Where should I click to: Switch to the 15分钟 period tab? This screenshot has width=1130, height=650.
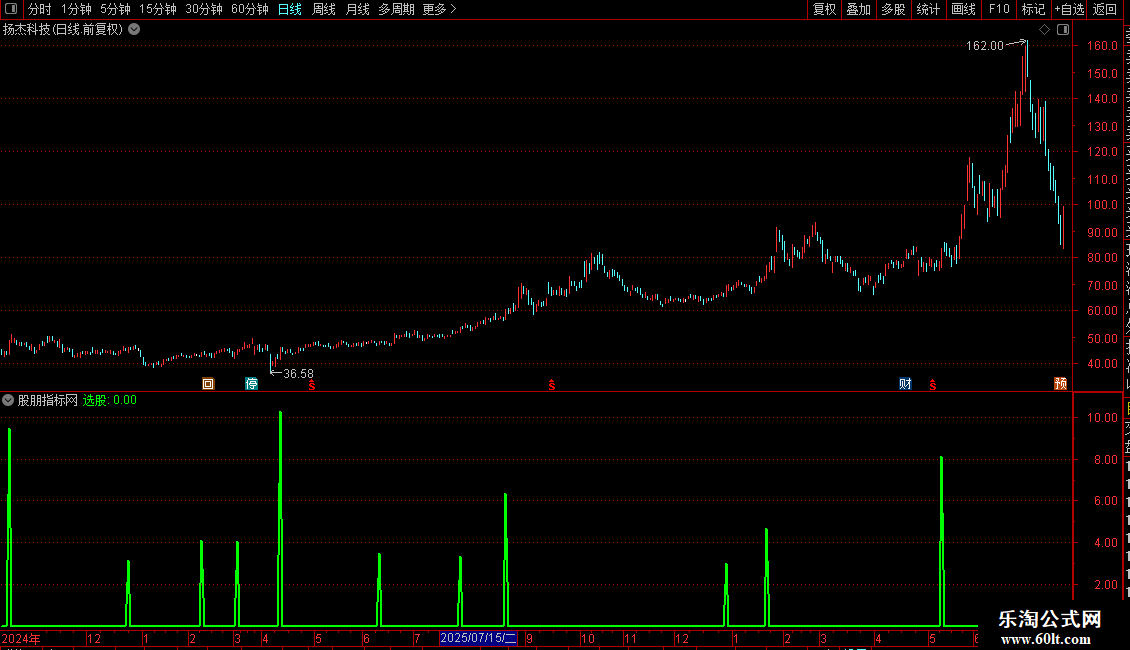tap(158, 9)
